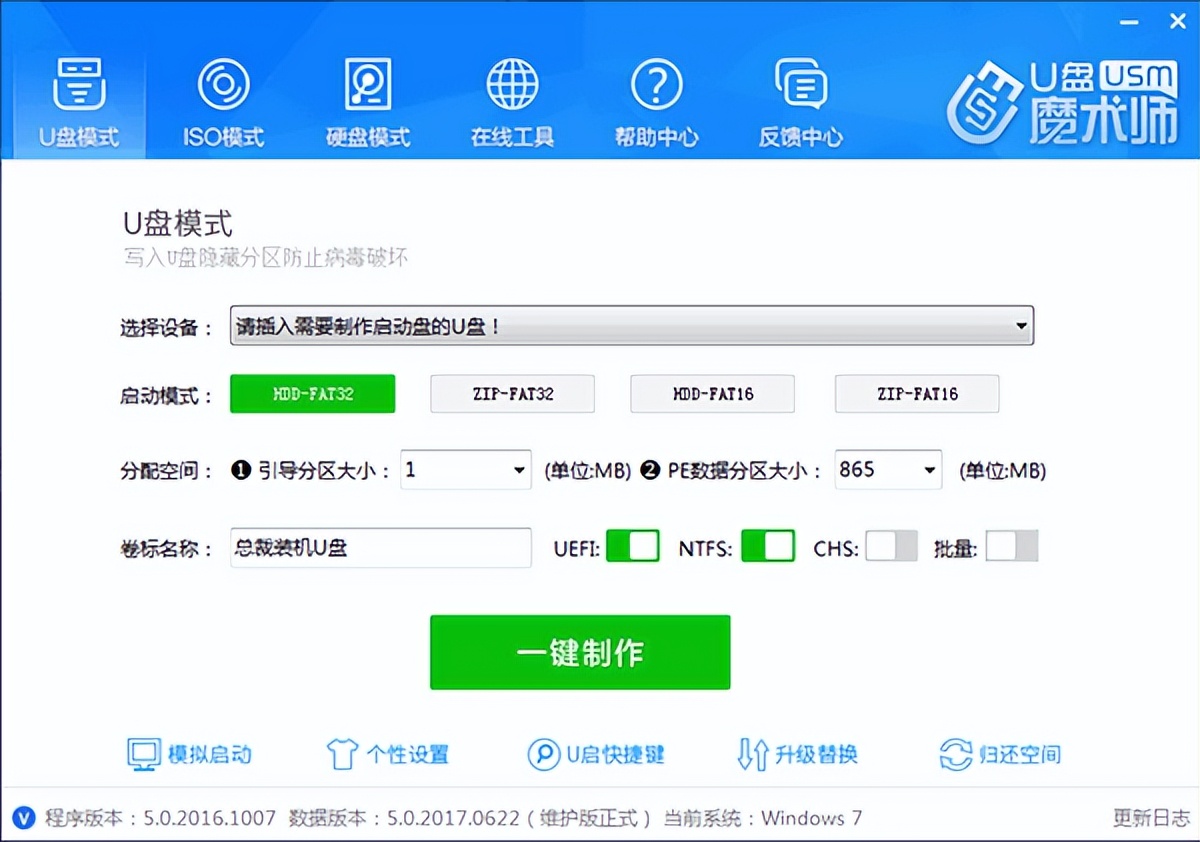Switch to 硬盘模式 mode
The image size is (1200, 842).
pyautogui.click(x=367, y=97)
